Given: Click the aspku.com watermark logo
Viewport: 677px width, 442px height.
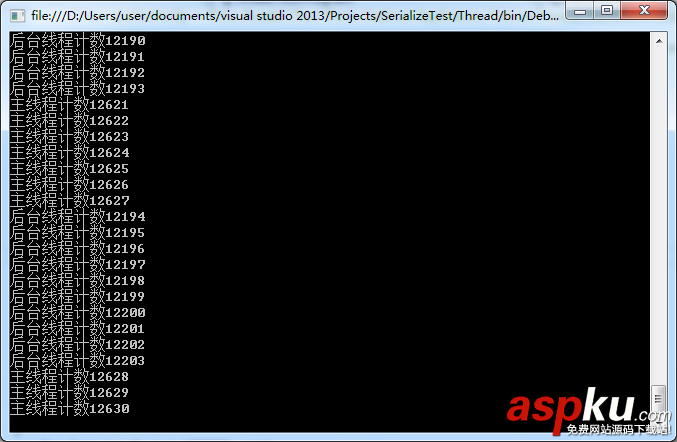Looking at the screenshot, I should tap(589, 411).
